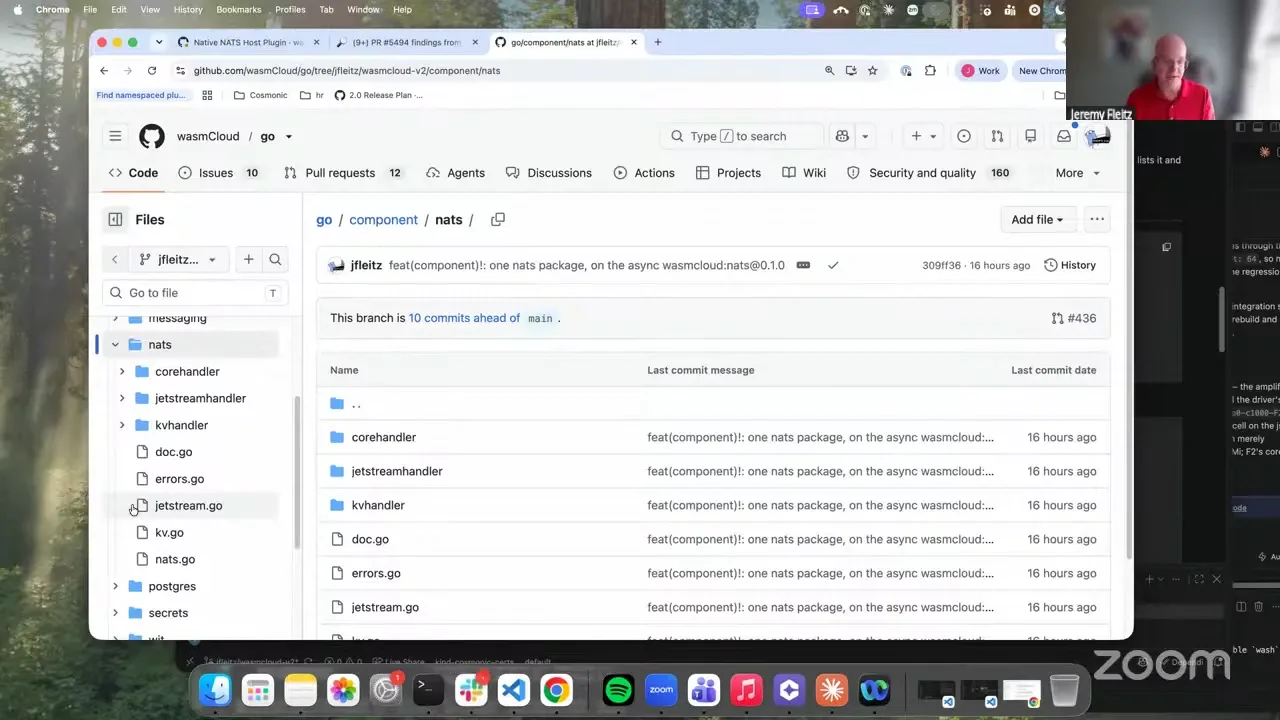
Task: Open the Issues inbox icon in header
Action: tap(964, 136)
